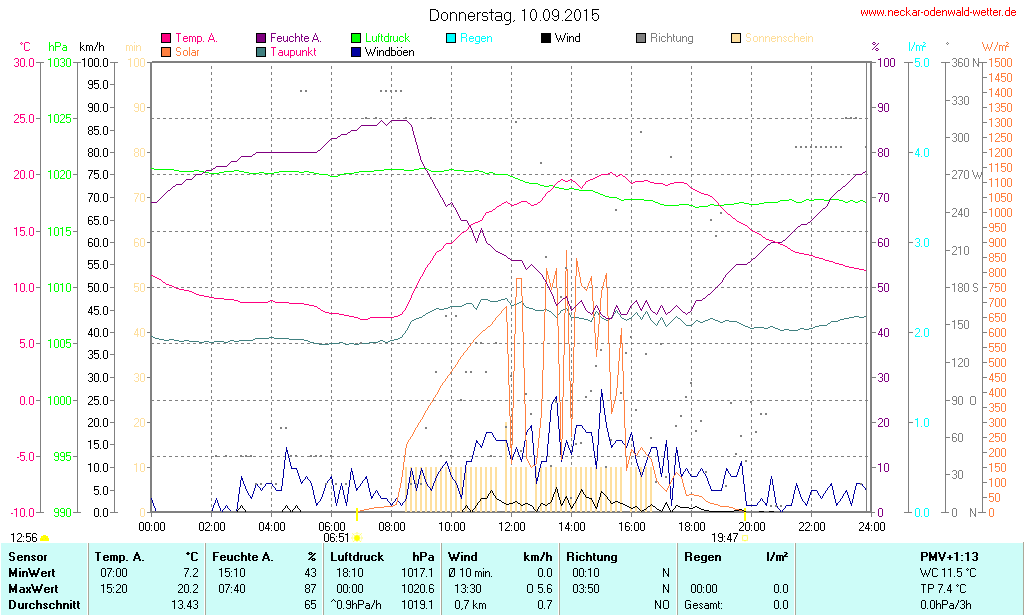Click the sunset marker at 19:47

click(x=744, y=538)
